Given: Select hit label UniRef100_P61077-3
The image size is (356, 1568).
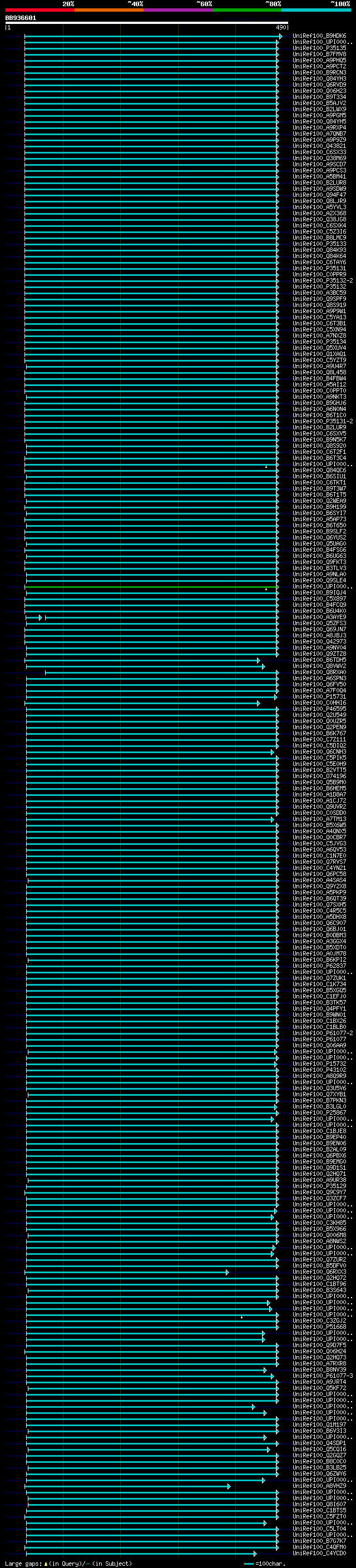Looking at the screenshot, I should pos(323,1376).
